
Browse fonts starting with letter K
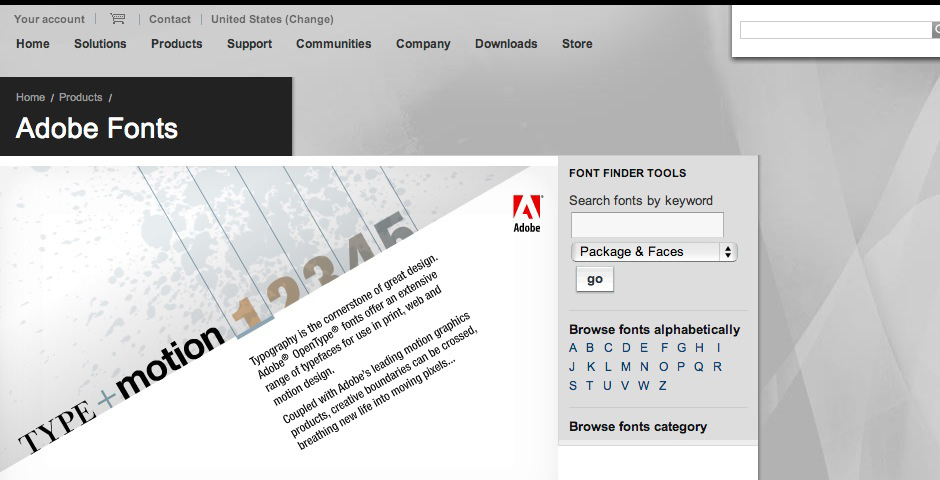(x=591, y=367)
